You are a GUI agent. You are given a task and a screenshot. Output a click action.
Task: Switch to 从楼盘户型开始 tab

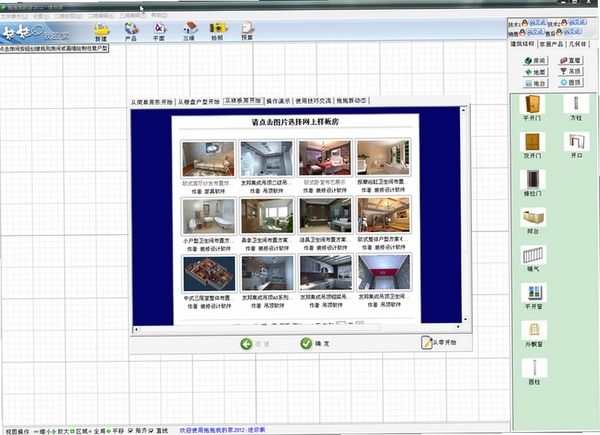pyautogui.click(x=199, y=102)
